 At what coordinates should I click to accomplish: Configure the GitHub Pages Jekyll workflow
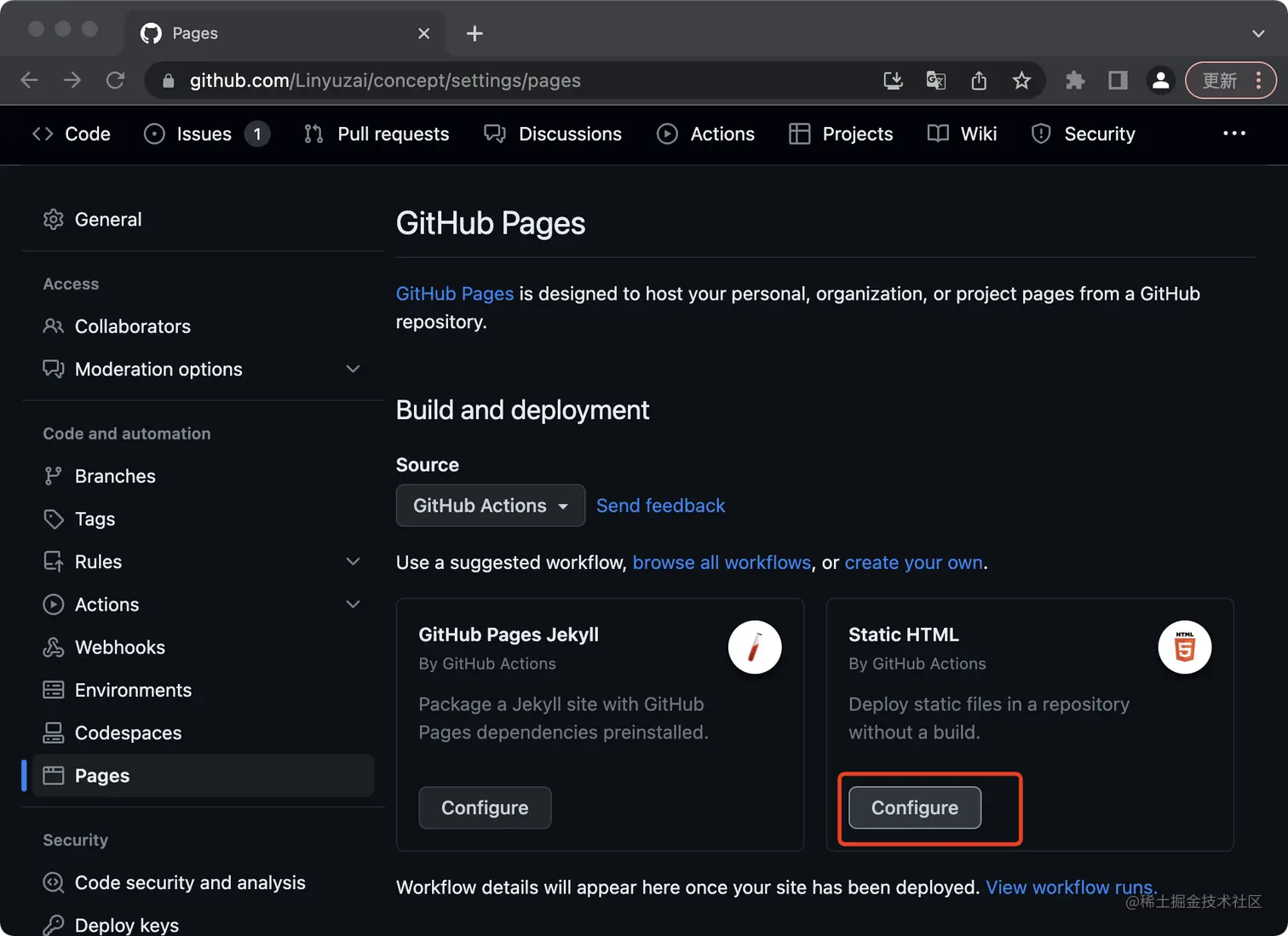click(x=485, y=807)
